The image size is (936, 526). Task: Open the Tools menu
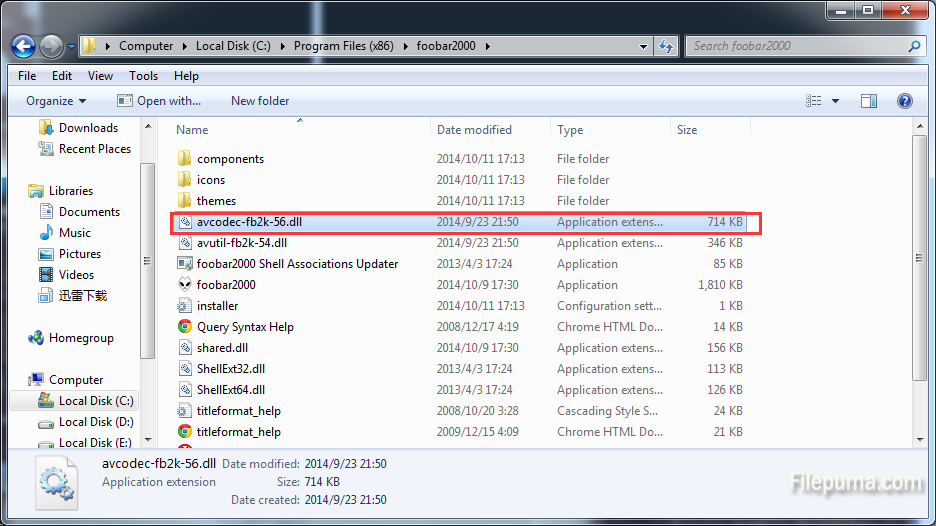[143, 76]
